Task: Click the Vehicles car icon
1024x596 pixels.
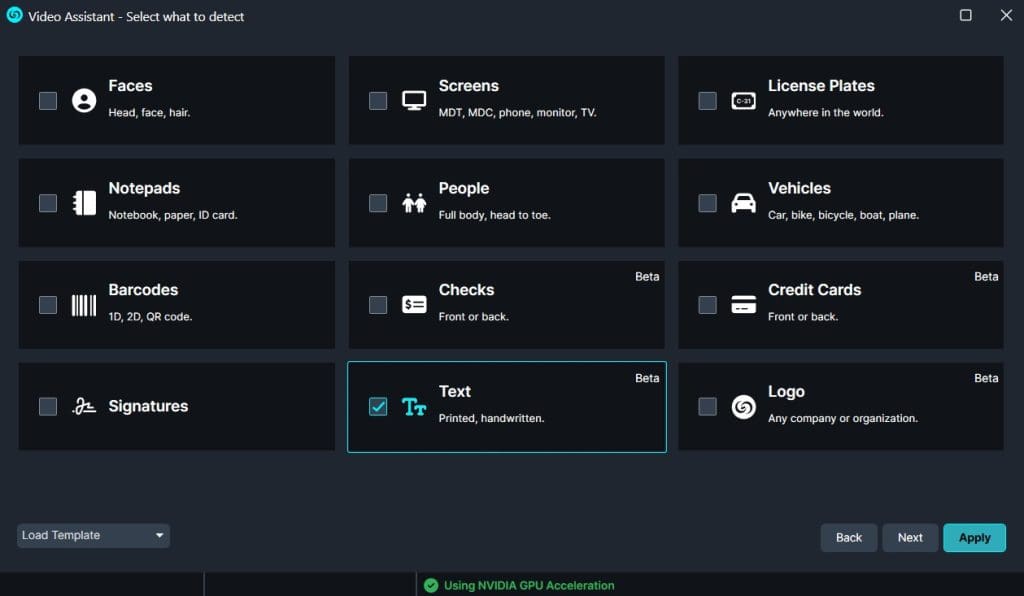Action: (743, 203)
